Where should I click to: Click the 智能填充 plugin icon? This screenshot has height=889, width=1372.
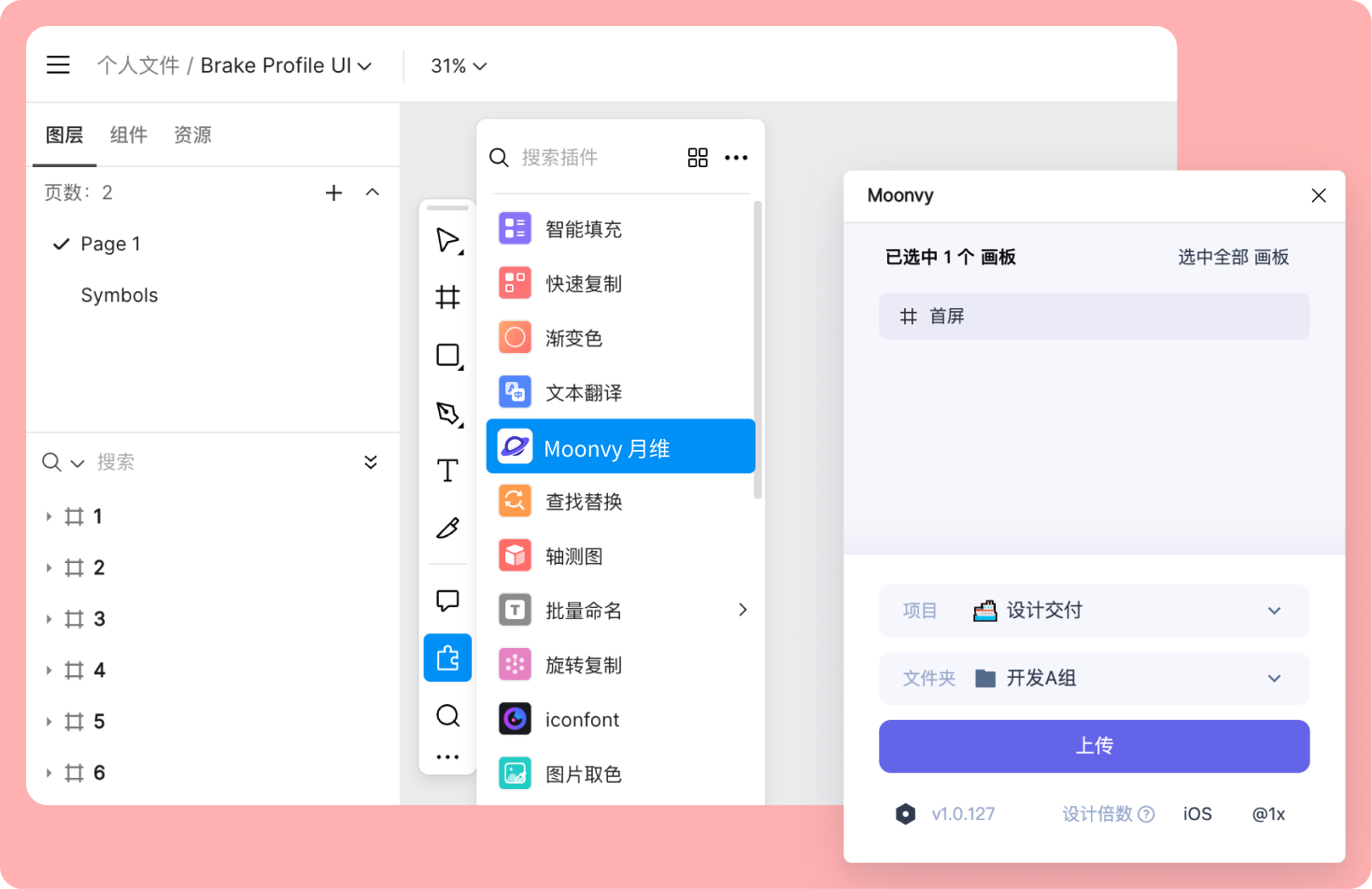[x=515, y=228]
